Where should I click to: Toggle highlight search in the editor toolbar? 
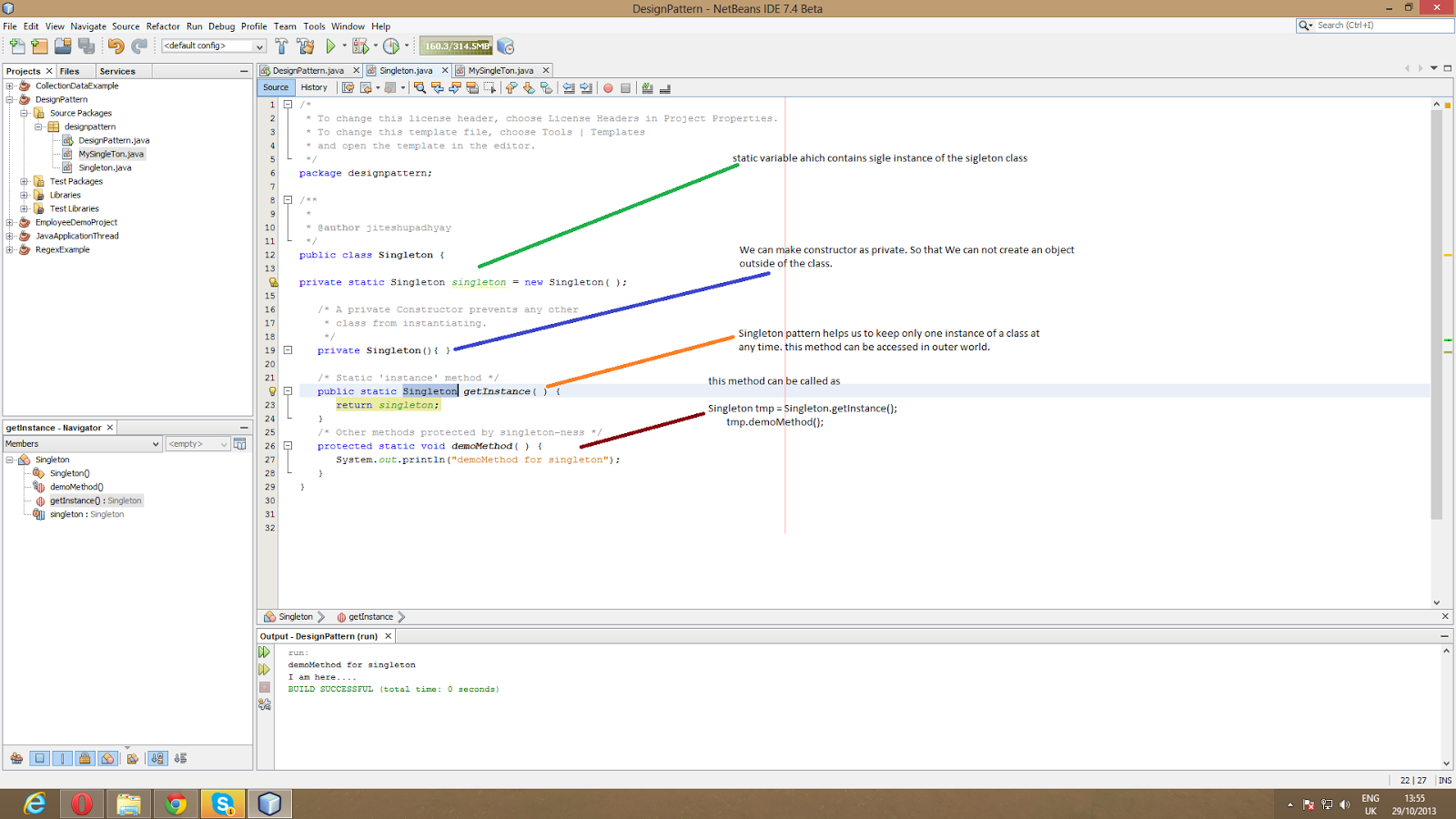(472, 87)
